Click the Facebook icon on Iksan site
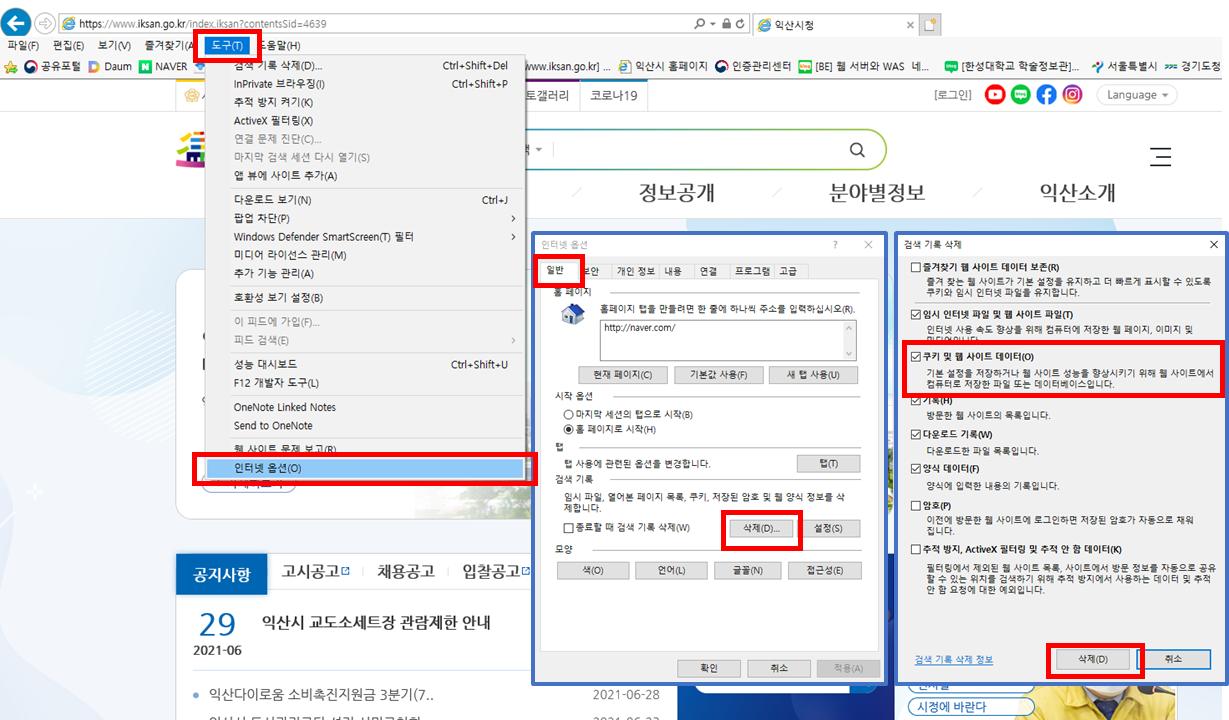 pyautogui.click(x=1047, y=95)
